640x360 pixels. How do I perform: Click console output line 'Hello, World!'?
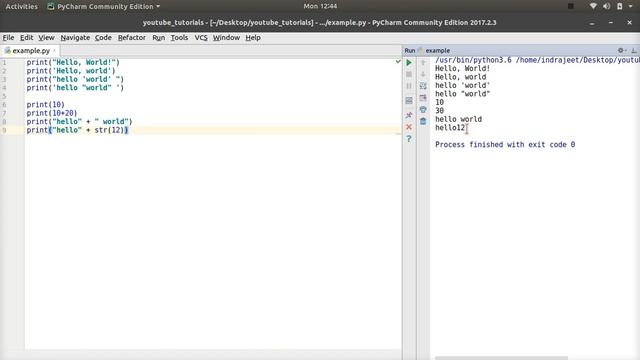[x=462, y=69]
